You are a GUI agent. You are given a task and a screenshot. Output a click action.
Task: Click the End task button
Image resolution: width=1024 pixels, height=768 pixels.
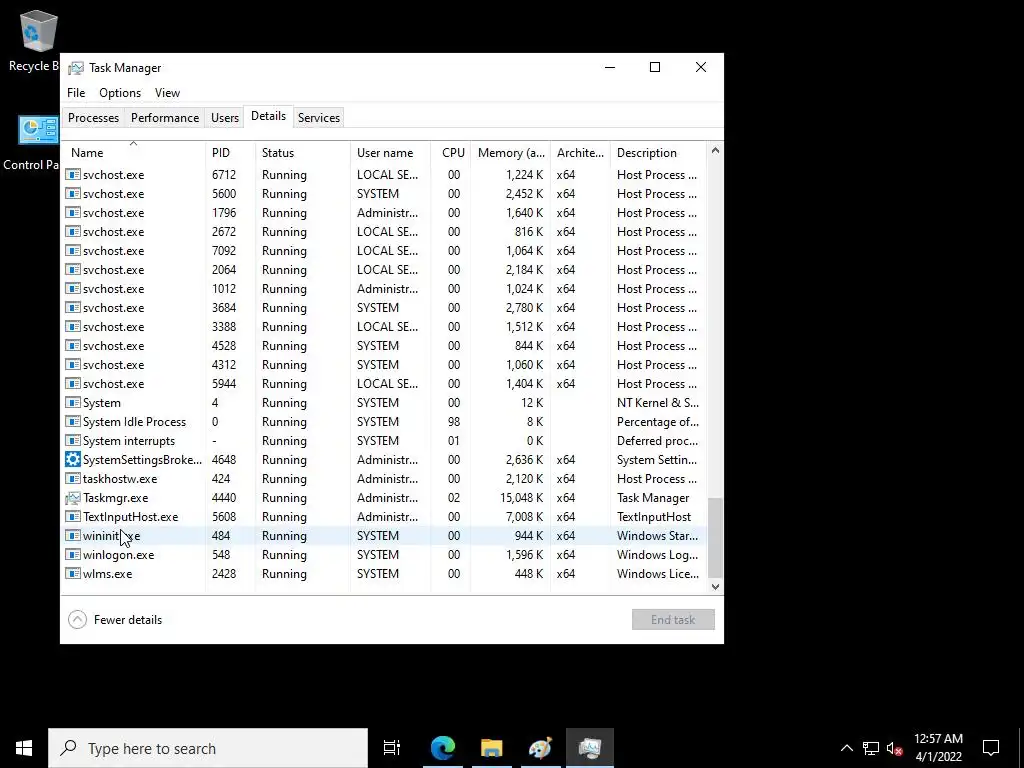(x=673, y=620)
